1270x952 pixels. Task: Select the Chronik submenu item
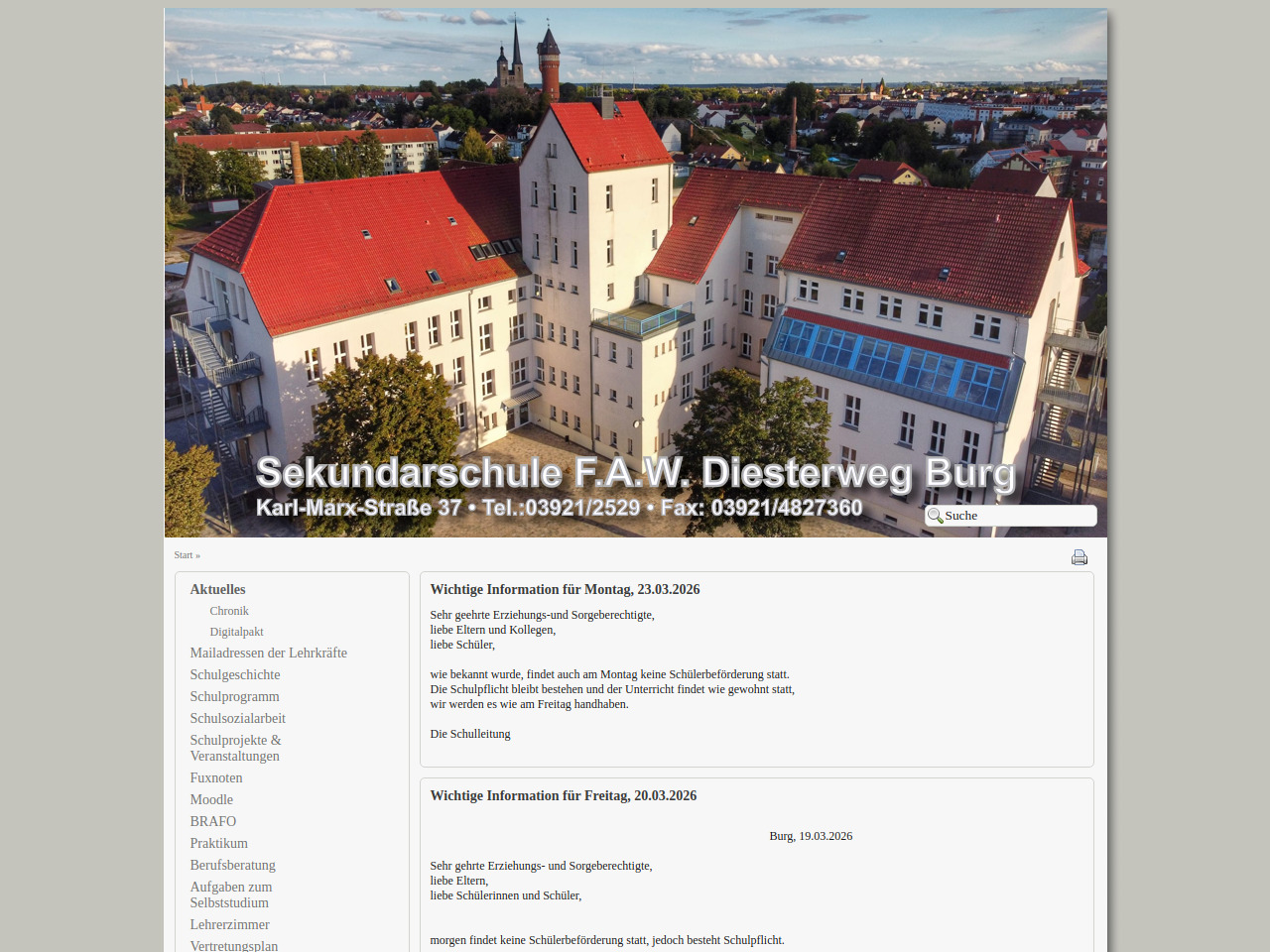[229, 611]
